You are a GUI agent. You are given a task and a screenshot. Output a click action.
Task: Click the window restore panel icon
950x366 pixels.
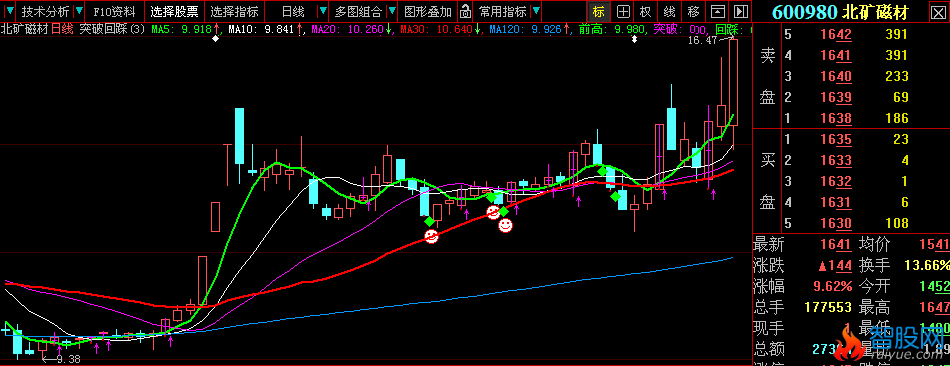tap(717, 11)
